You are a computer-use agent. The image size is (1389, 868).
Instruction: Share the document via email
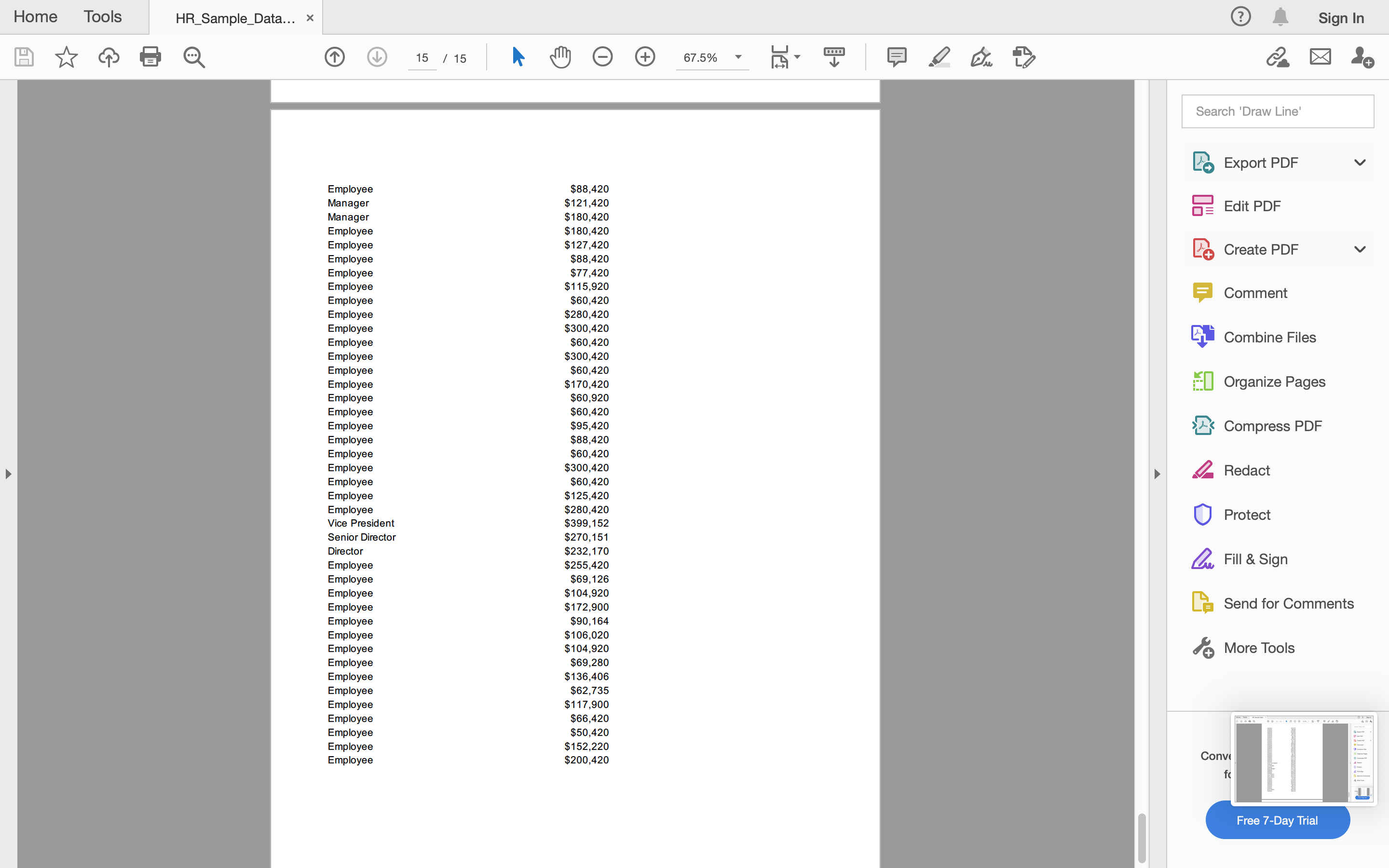click(1319, 57)
